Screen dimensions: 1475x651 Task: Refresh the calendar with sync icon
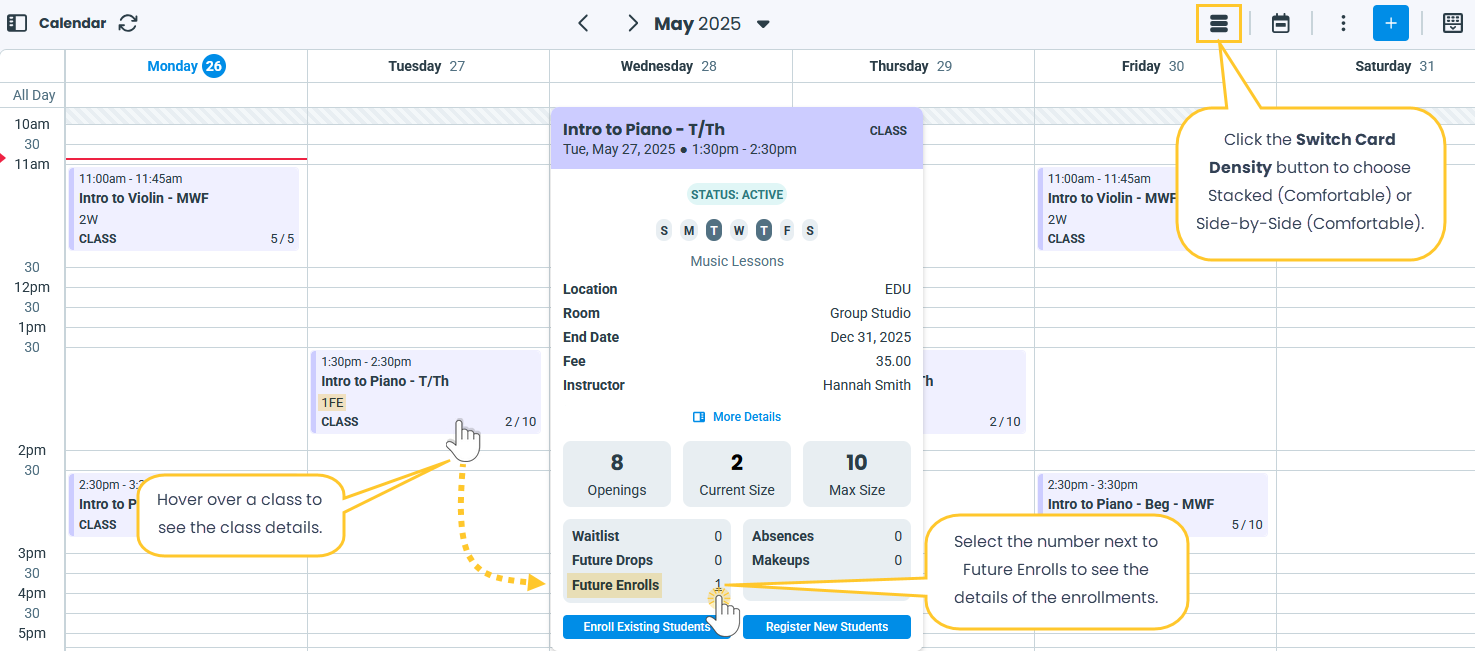[128, 23]
